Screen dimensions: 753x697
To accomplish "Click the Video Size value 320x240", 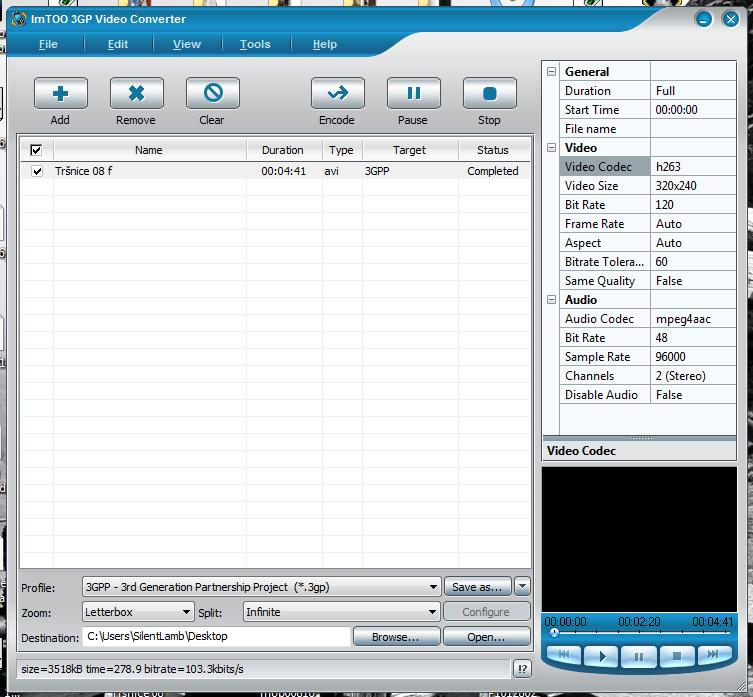I will tap(693, 185).
